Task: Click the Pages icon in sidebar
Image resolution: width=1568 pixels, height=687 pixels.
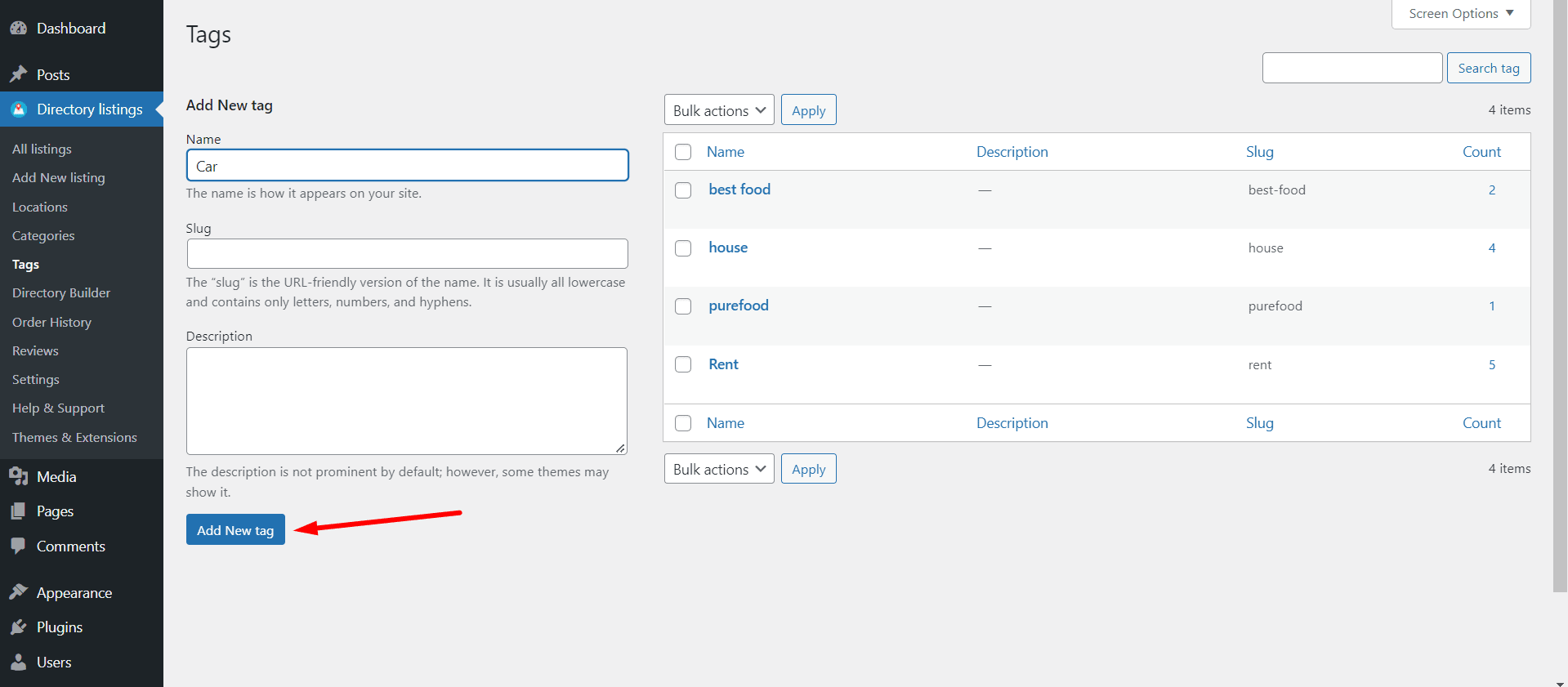Action: pyautogui.click(x=19, y=511)
